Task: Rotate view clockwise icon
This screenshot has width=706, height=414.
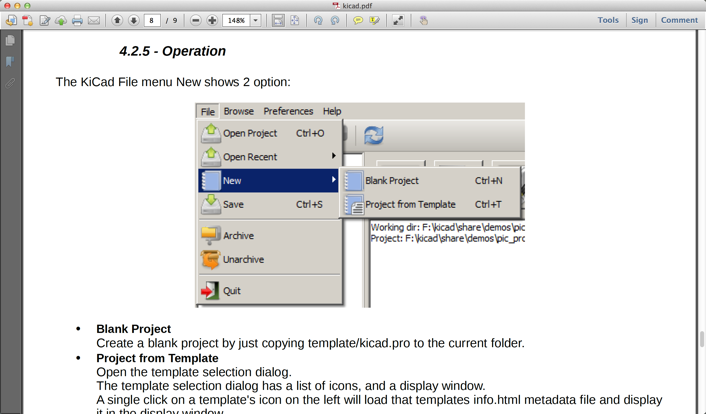Action: [x=335, y=20]
